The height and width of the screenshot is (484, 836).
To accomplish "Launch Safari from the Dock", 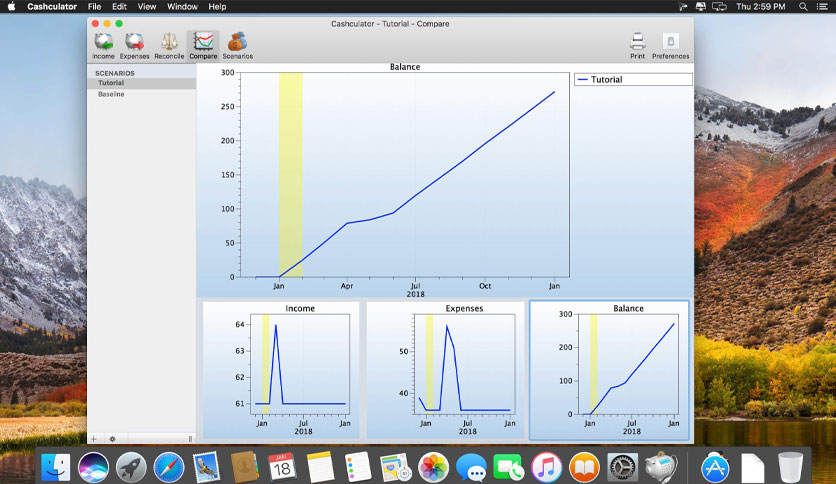I will tap(169, 467).
